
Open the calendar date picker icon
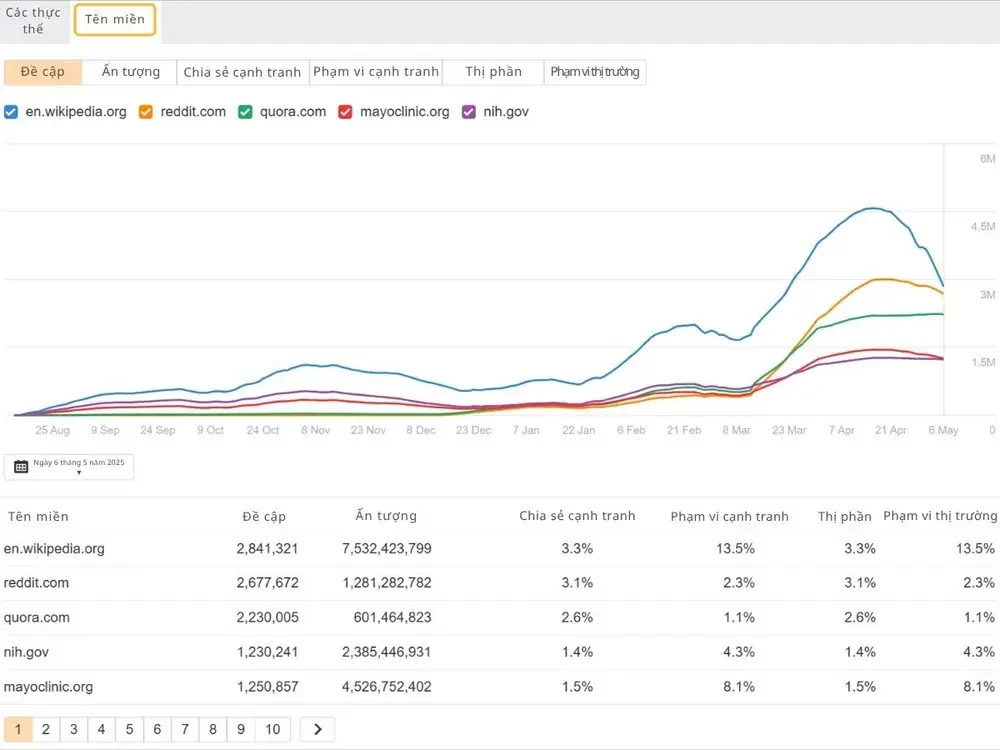(21, 467)
